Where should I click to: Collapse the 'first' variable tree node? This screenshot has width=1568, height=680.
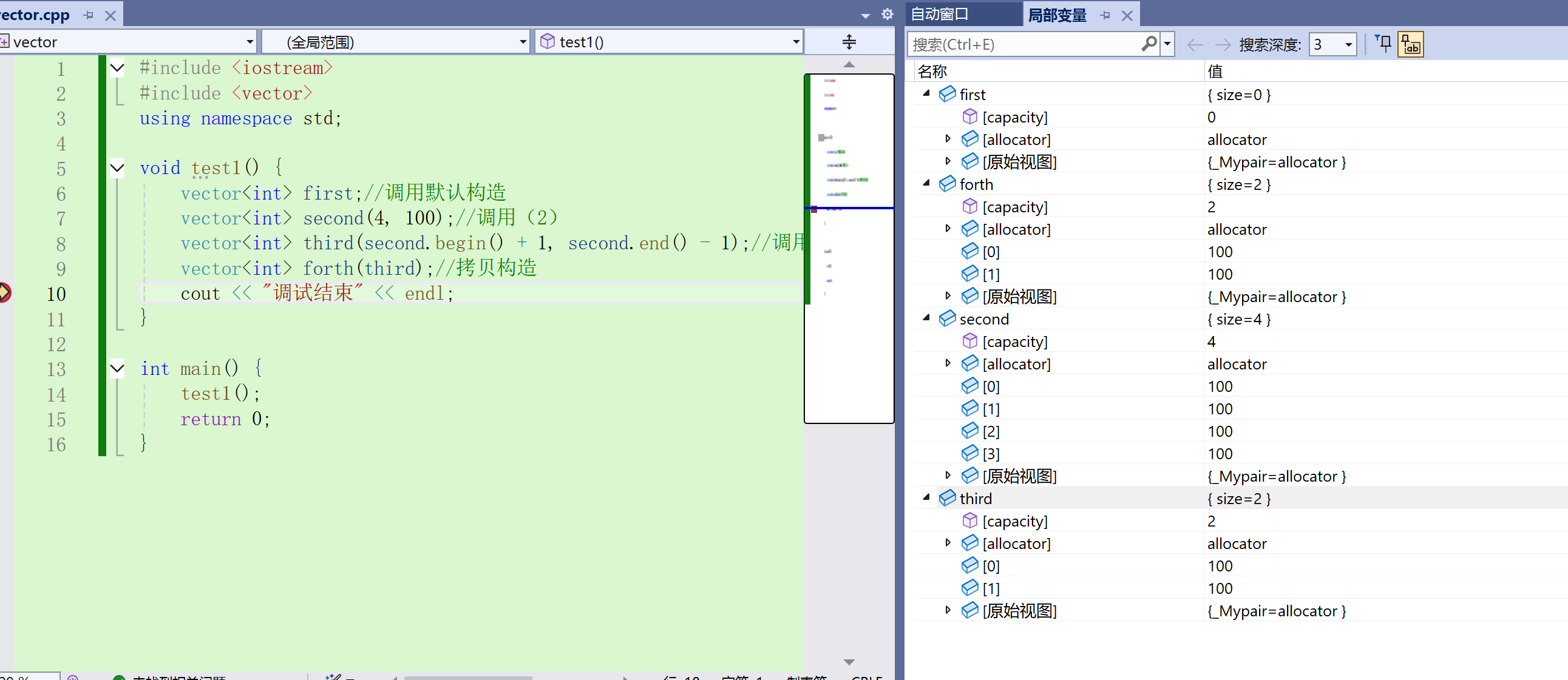coord(926,93)
